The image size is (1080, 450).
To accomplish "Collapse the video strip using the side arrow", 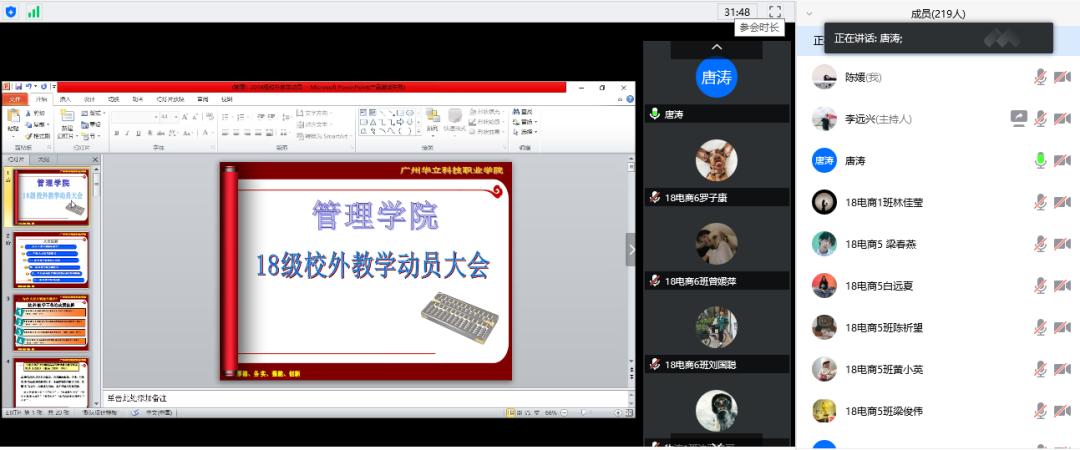I will click(631, 249).
